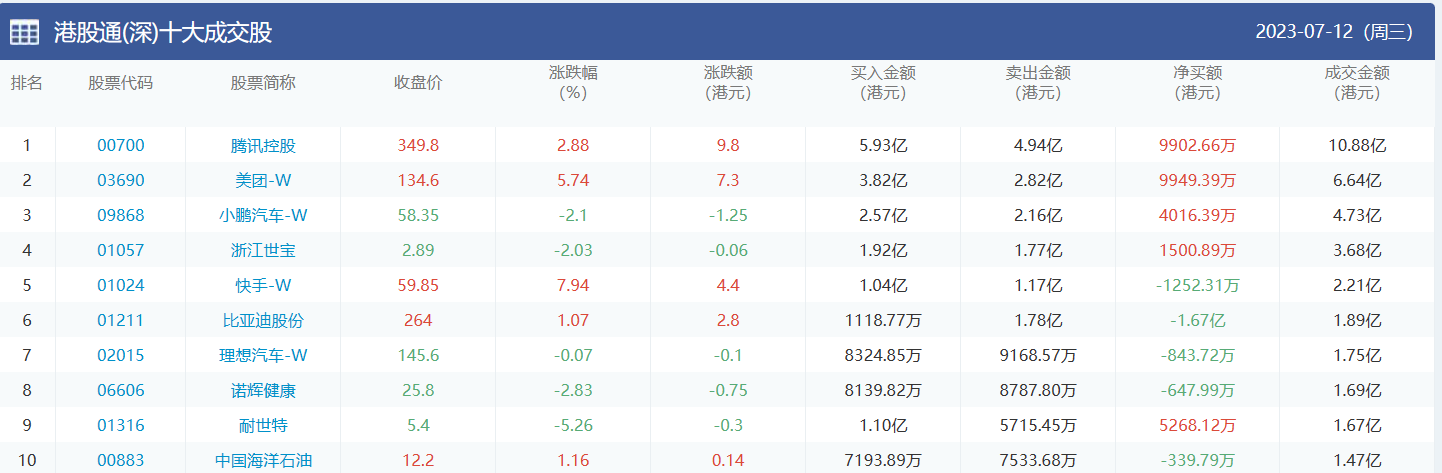This screenshot has height=473, width=1442.
Task: Click the table grid icon in header
Action: [25, 32]
